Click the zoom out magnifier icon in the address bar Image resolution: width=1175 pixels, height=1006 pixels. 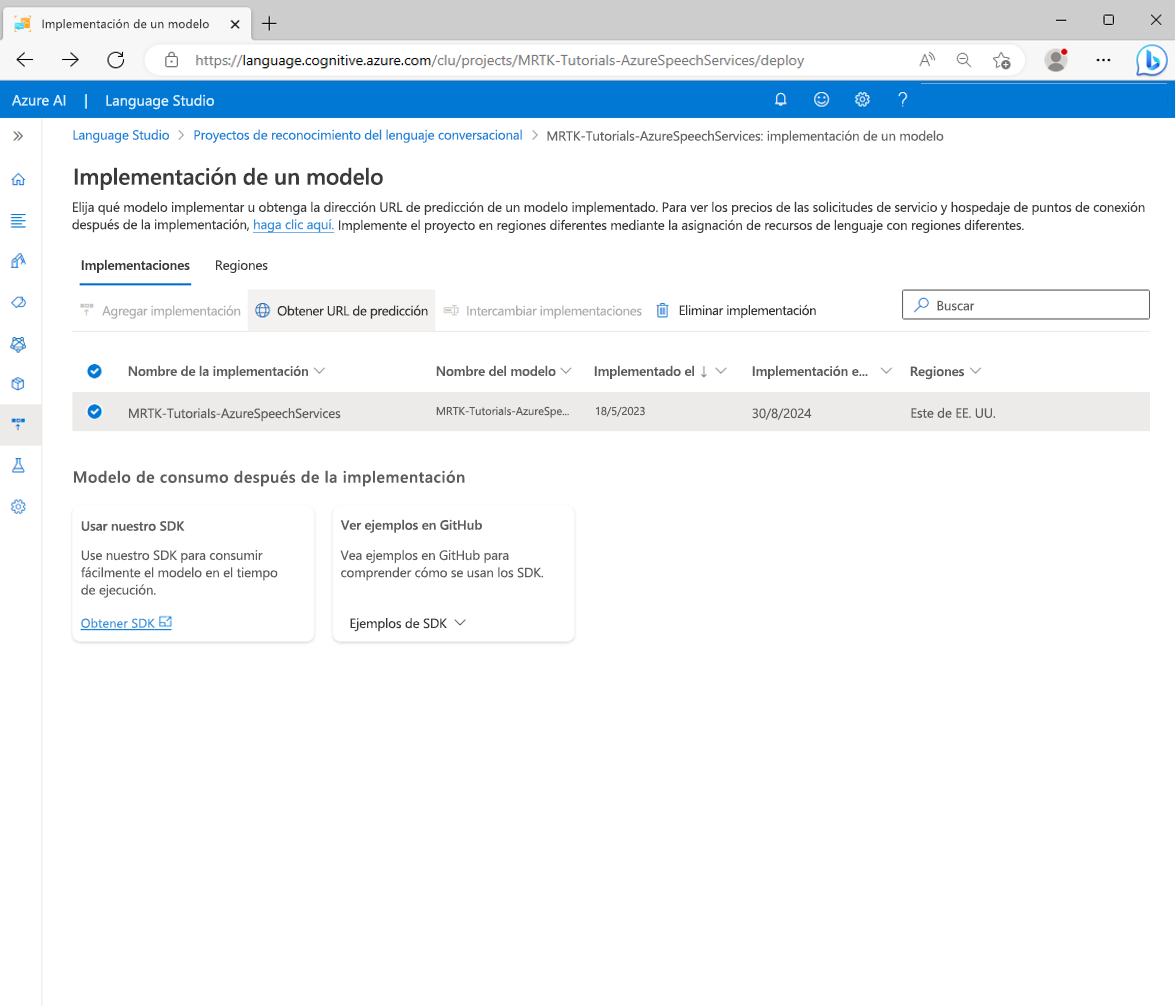tap(964, 60)
